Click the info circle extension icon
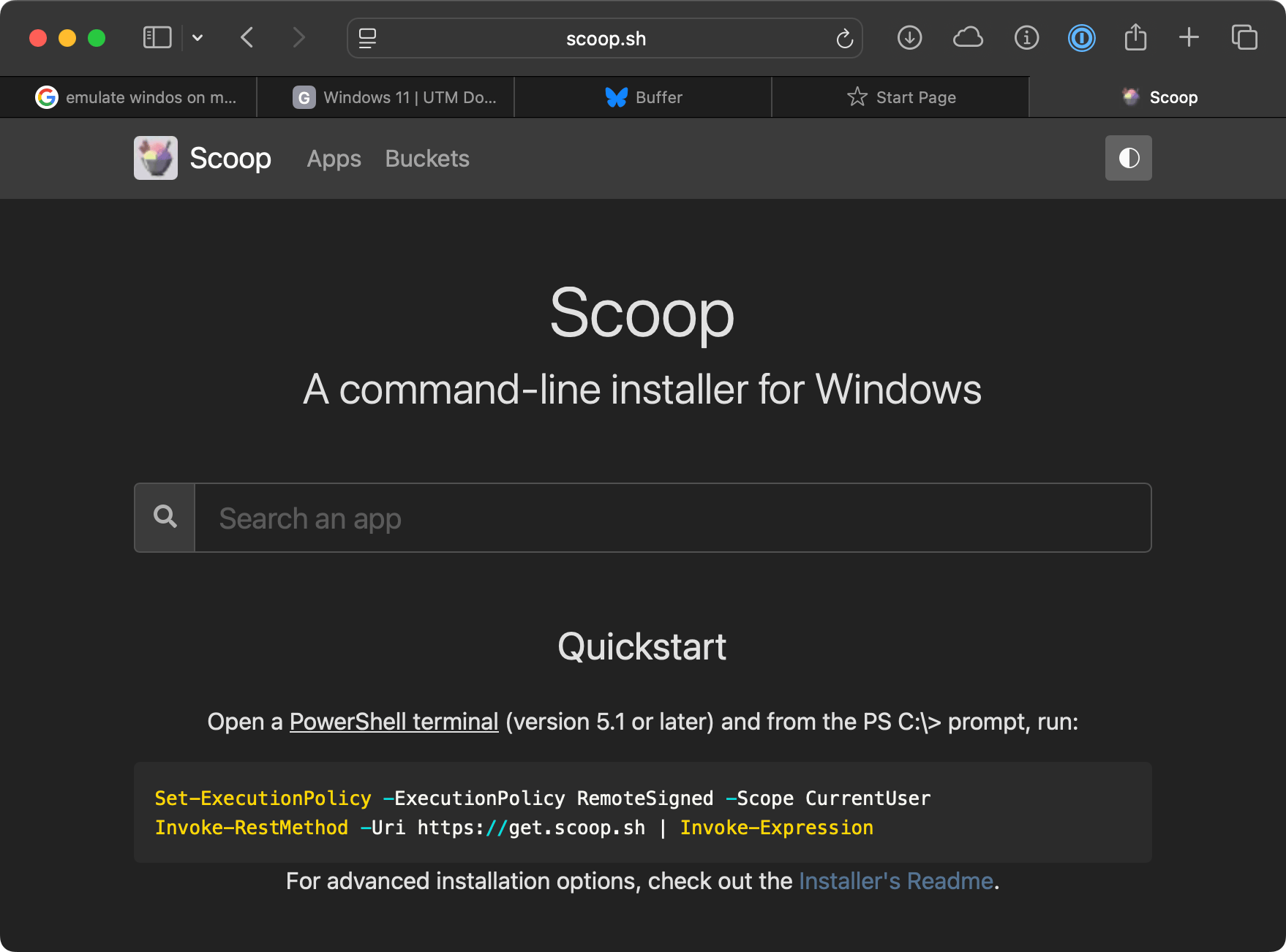The height and width of the screenshot is (952, 1286). click(x=1026, y=37)
